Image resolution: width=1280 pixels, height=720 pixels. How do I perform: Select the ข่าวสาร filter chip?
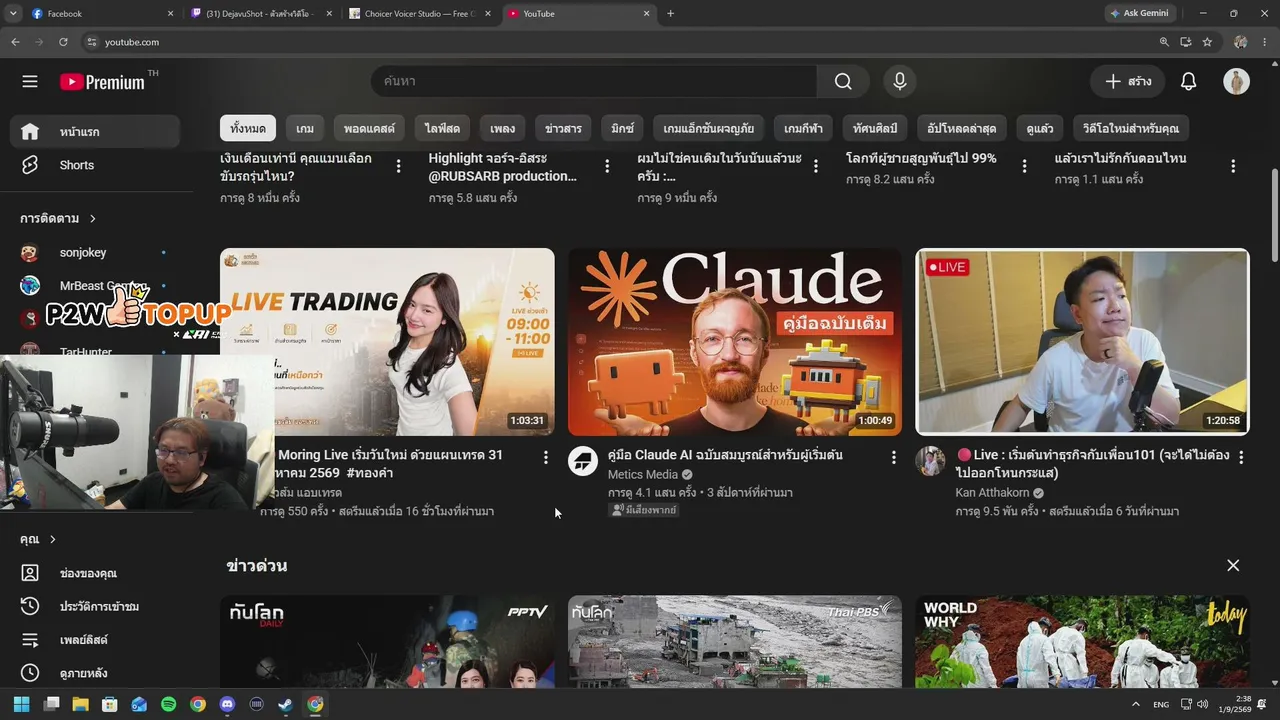(x=563, y=129)
